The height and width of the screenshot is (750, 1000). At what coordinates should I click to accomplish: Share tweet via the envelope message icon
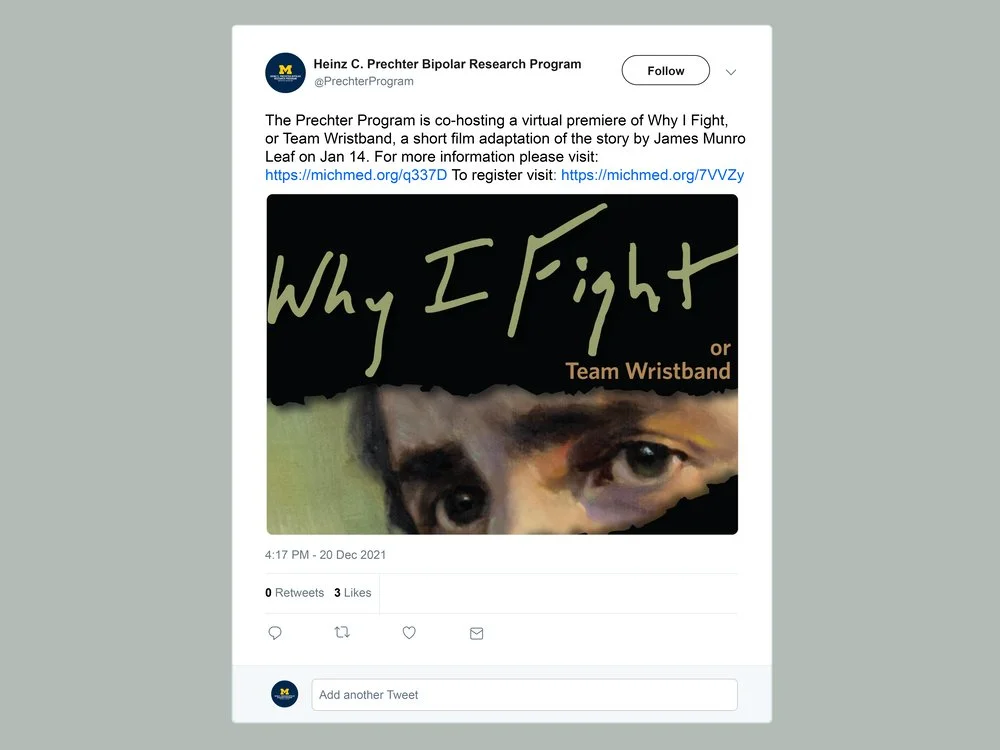tap(476, 633)
